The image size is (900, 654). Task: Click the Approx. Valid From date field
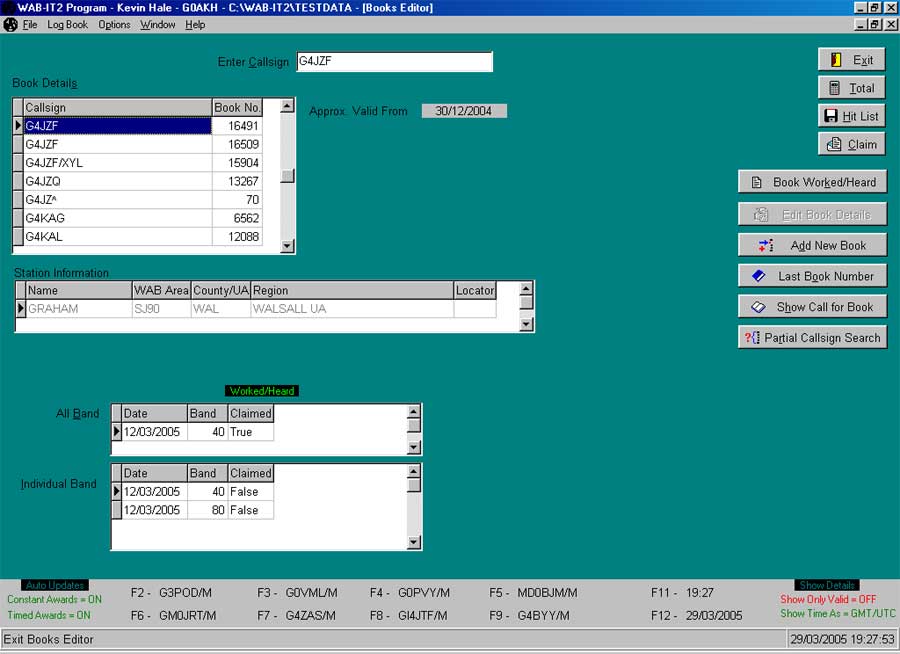465,111
